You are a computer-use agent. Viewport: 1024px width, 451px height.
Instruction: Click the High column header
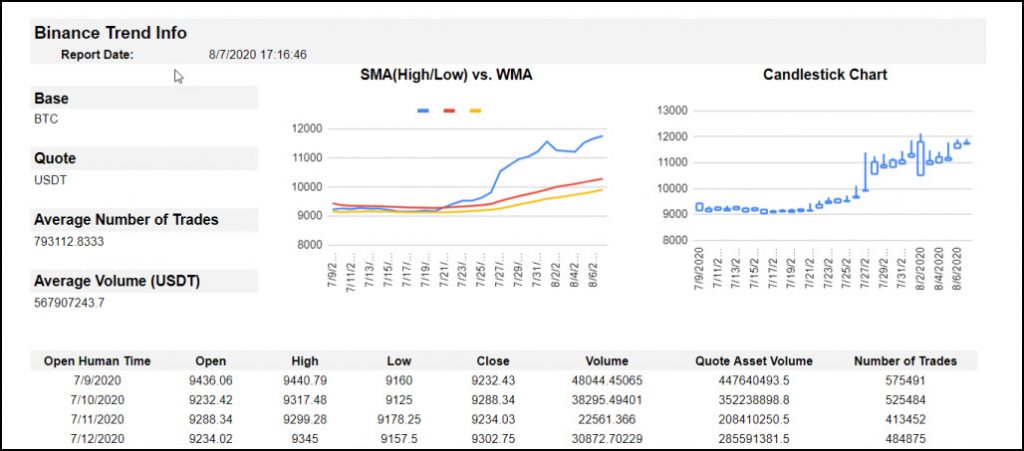305,361
